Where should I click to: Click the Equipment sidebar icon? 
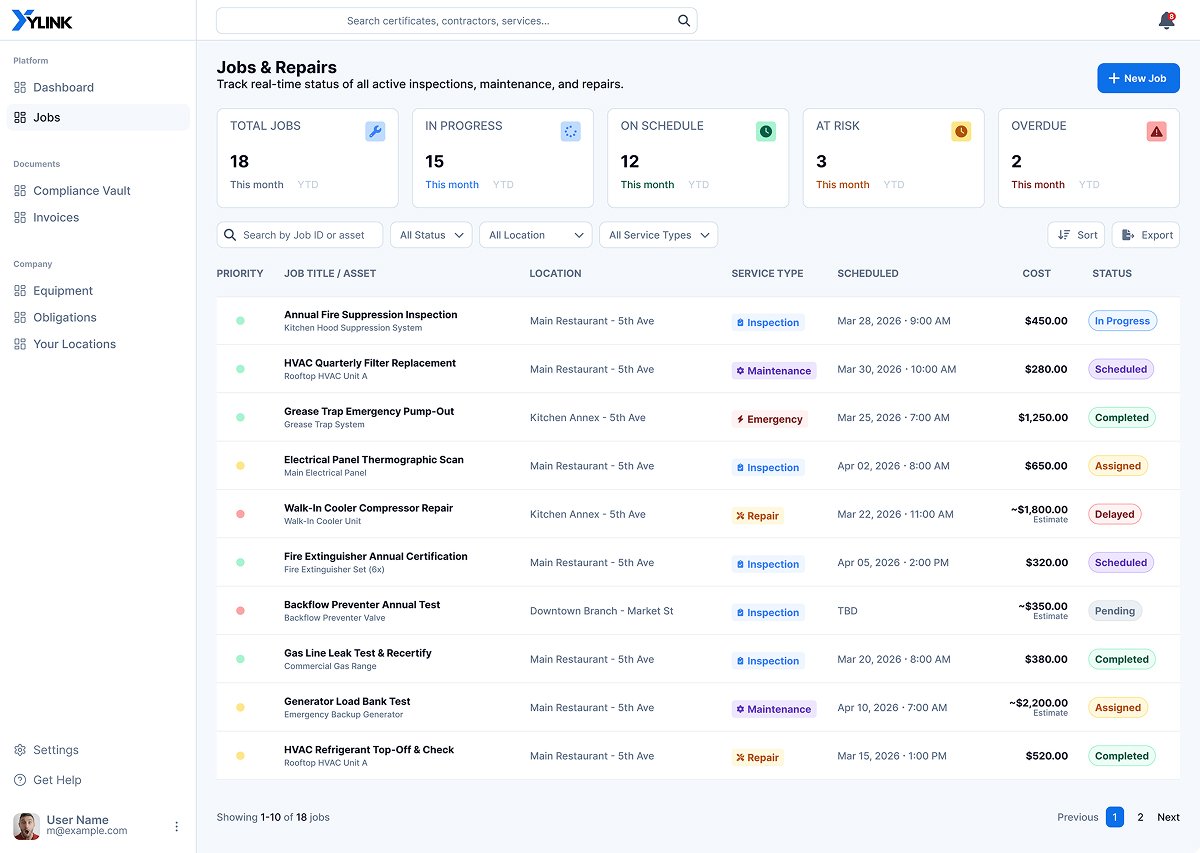click(20, 291)
